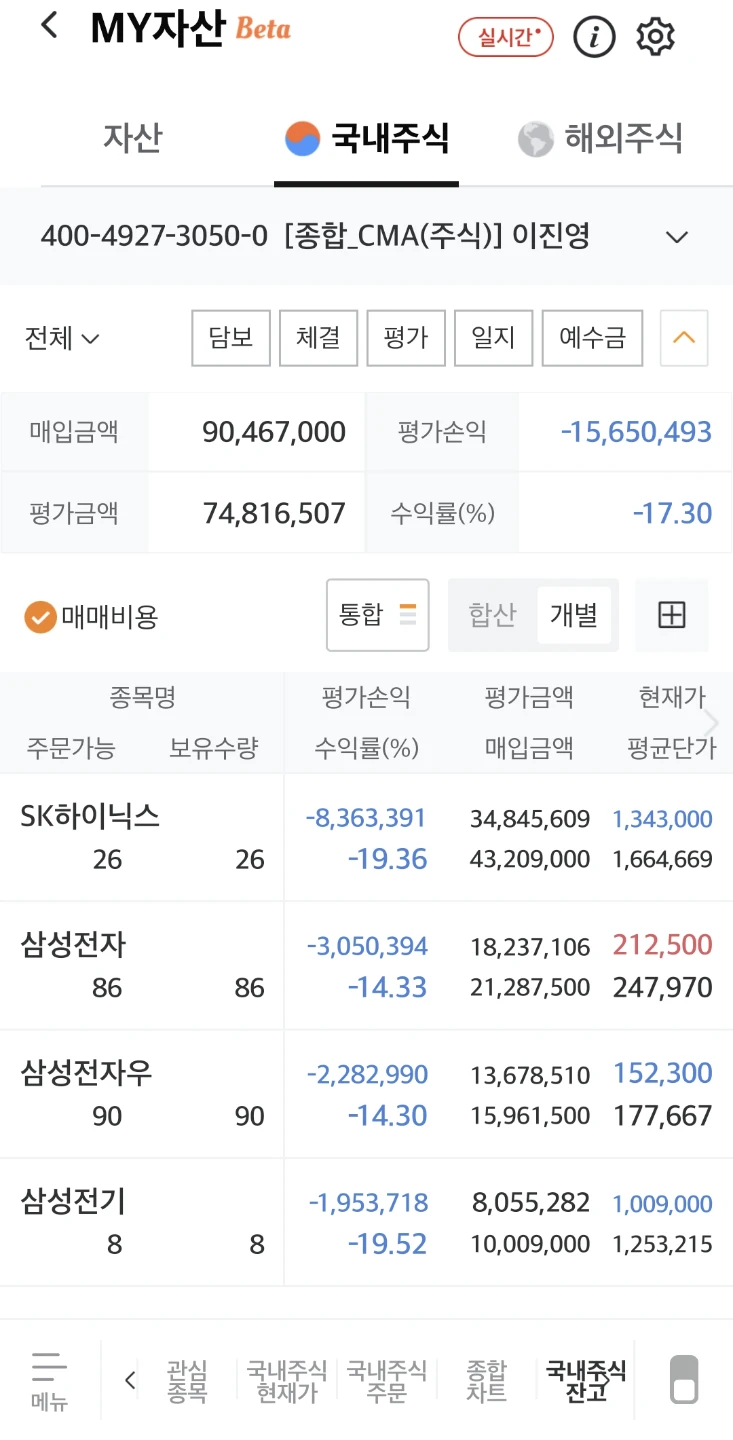Tap the 평가금액 column header
This screenshot has width=733, height=1440.
click(x=529, y=697)
